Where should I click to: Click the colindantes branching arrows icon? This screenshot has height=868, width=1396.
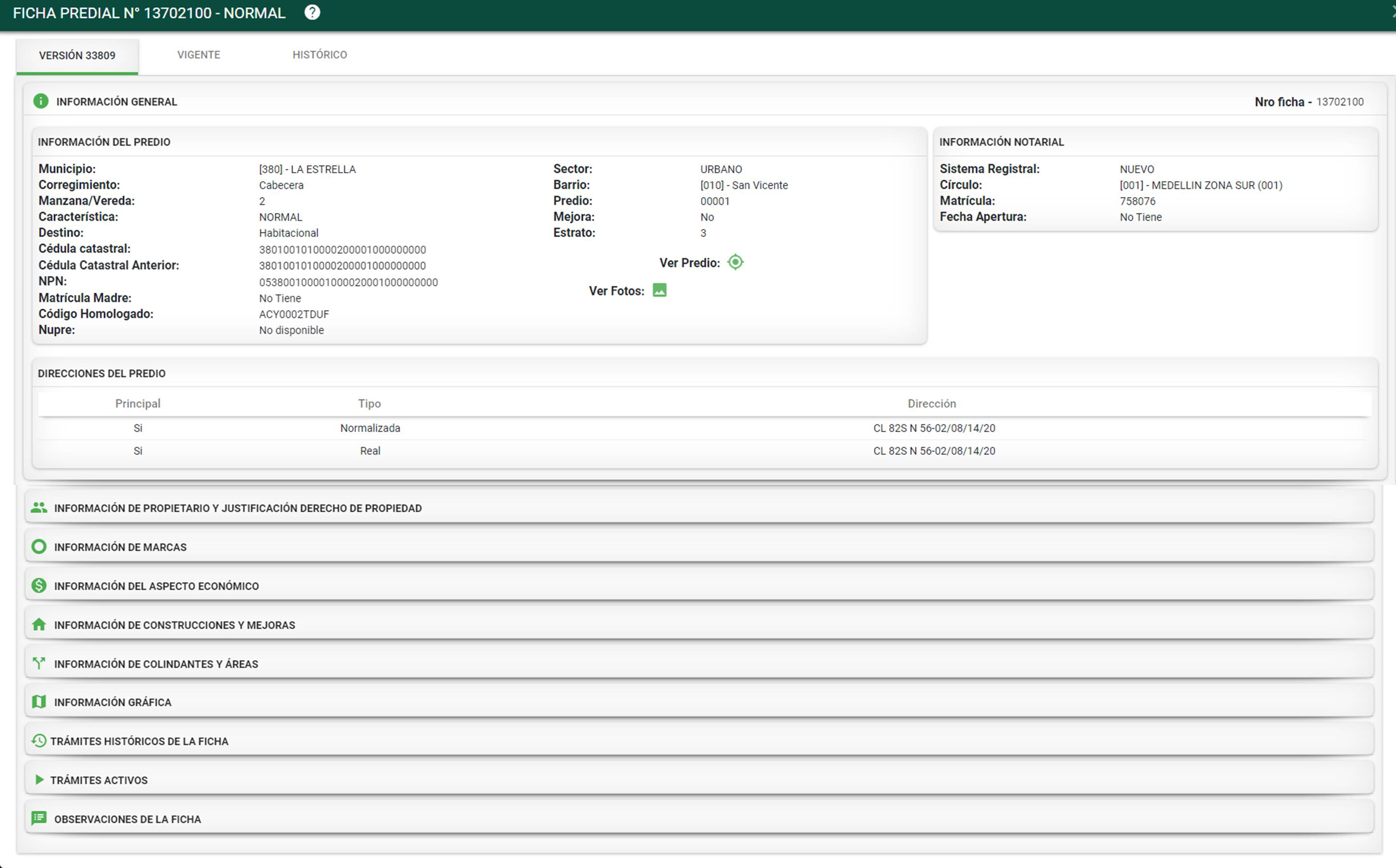[x=39, y=663]
